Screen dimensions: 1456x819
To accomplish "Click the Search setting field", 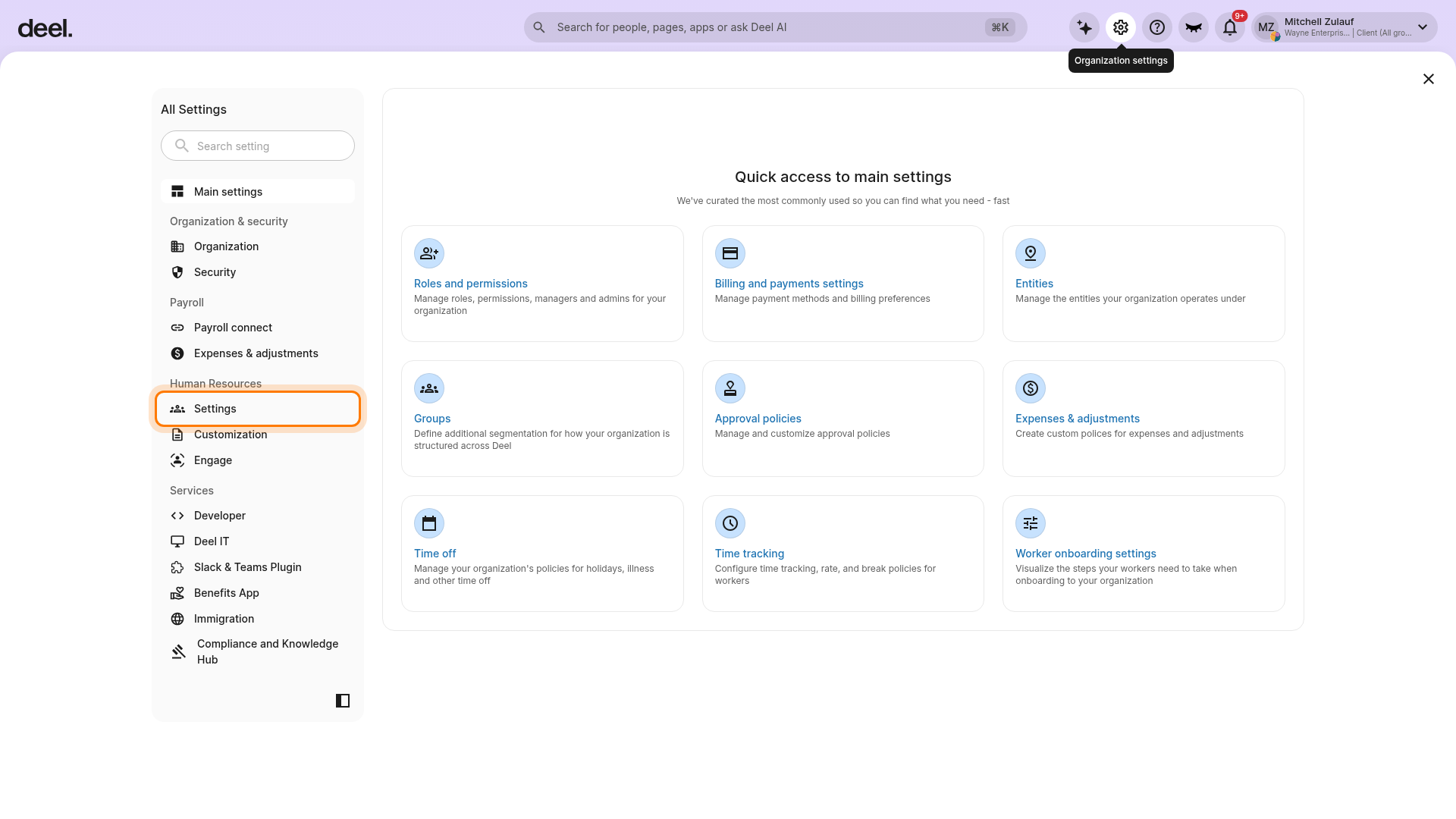I will (258, 146).
